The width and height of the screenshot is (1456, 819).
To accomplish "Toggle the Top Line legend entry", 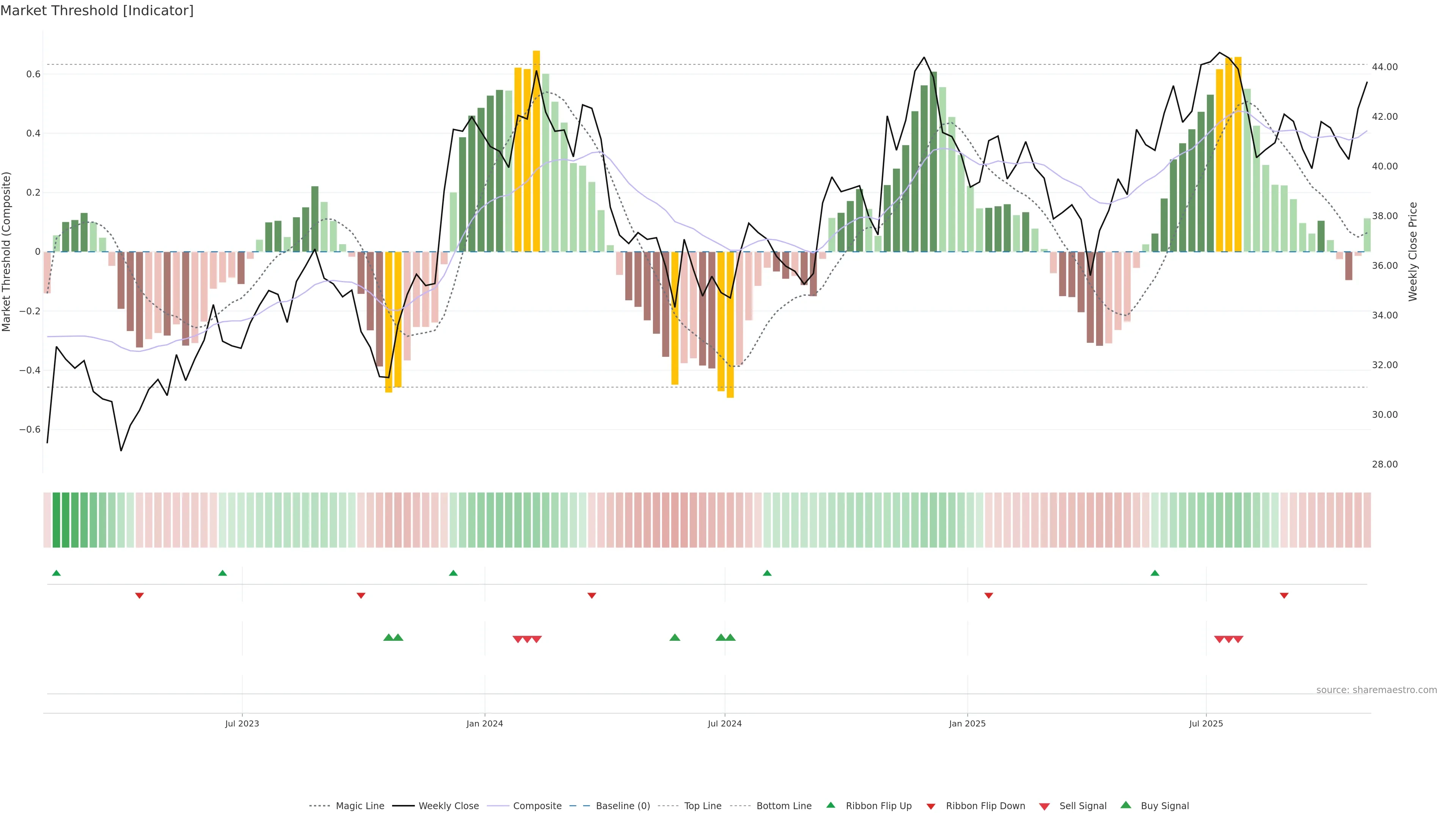I will [703, 806].
